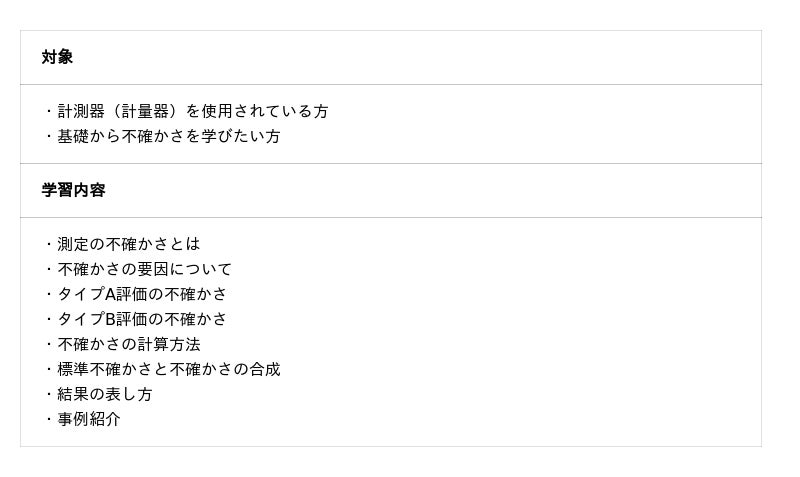Click the 対象 section heading
The height and width of the screenshot is (477, 800).
coord(57,57)
